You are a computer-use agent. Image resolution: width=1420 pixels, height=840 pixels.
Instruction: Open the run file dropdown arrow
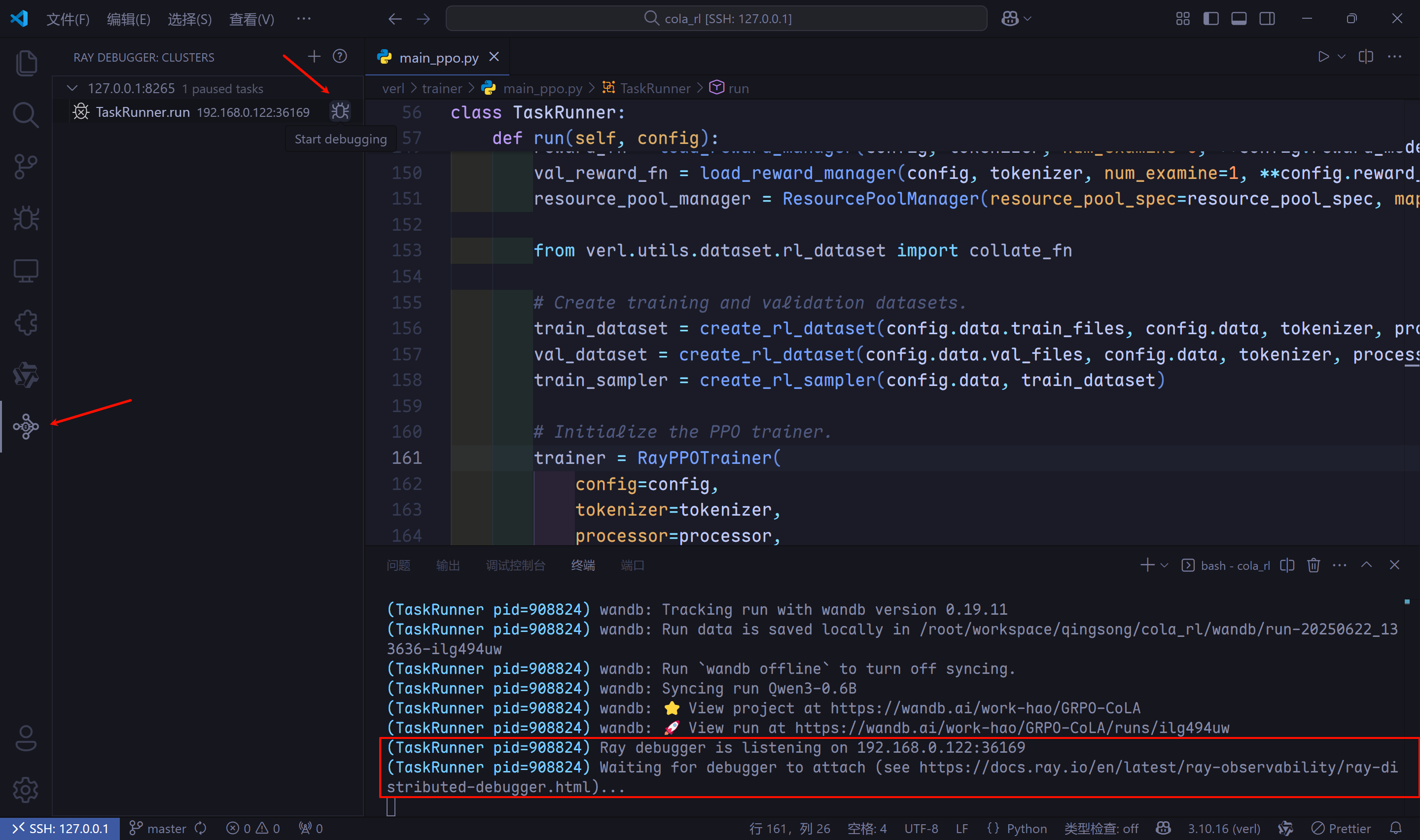pos(1341,57)
